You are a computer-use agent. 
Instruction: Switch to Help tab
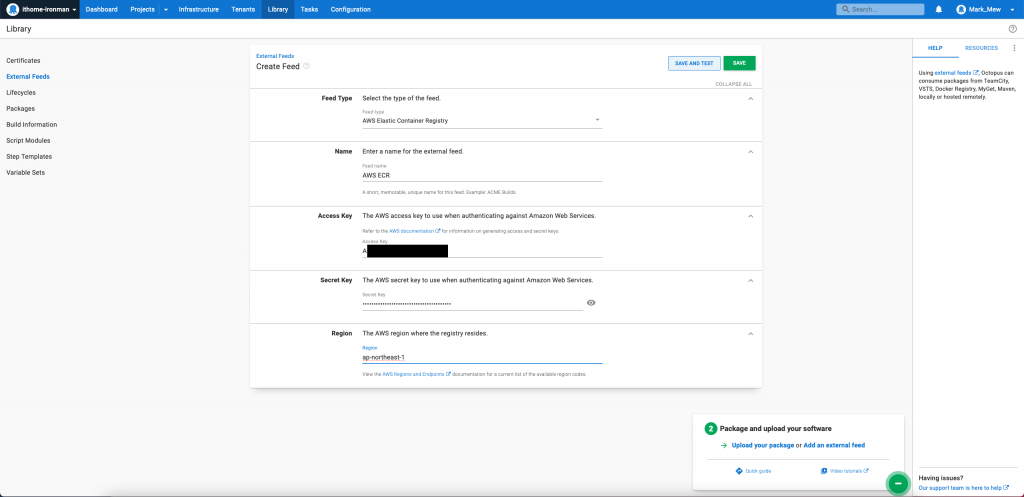(x=935, y=48)
